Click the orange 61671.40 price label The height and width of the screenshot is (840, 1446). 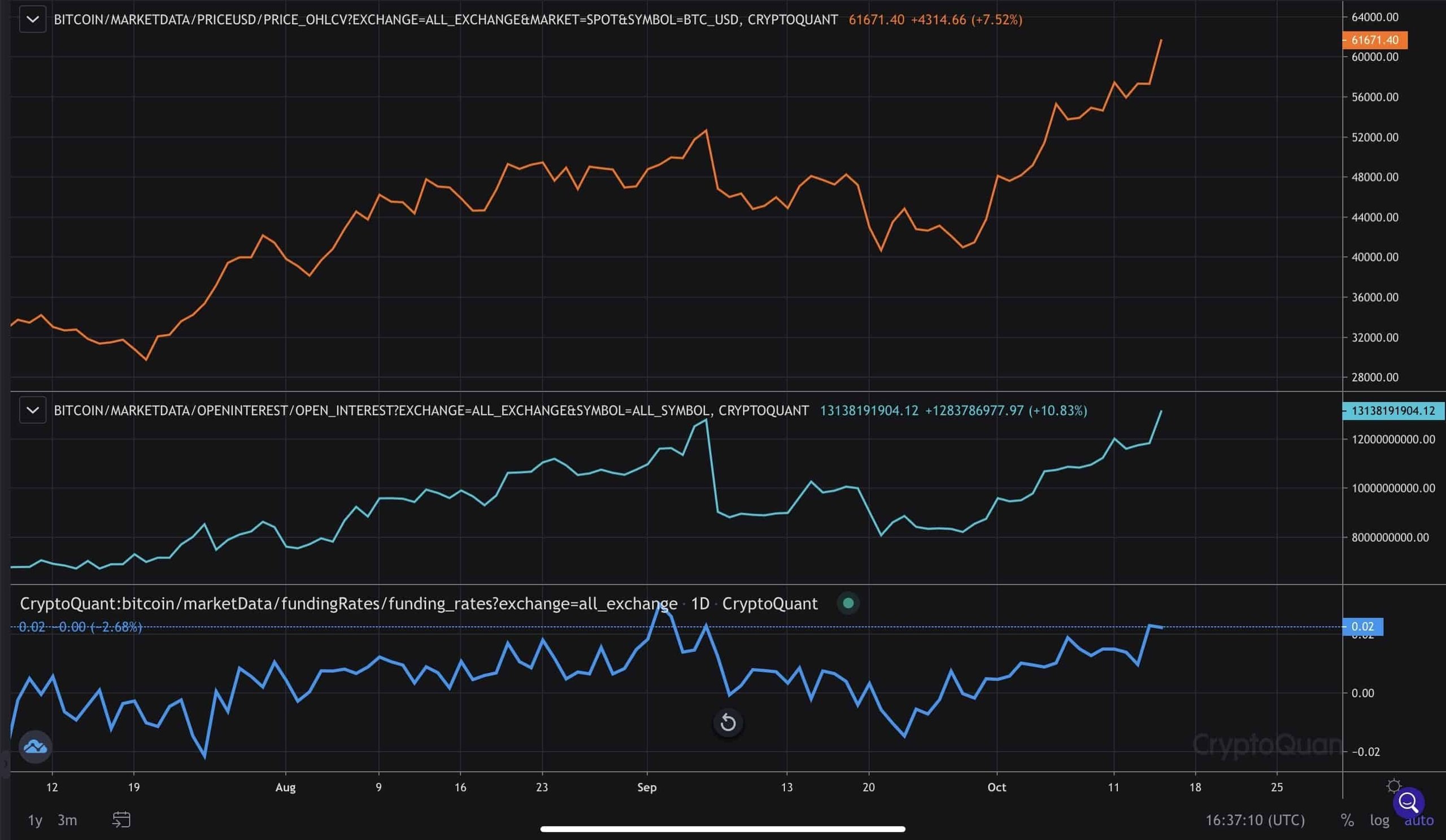tap(1374, 40)
